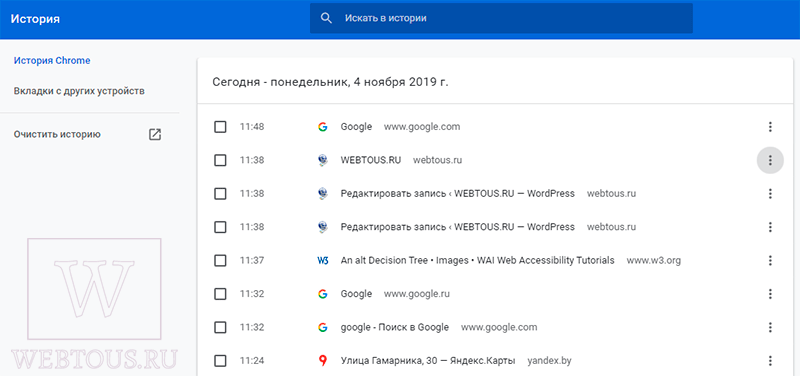Click the 11:37 timestamp
The image size is (800, 376).
tap(252, 261)
